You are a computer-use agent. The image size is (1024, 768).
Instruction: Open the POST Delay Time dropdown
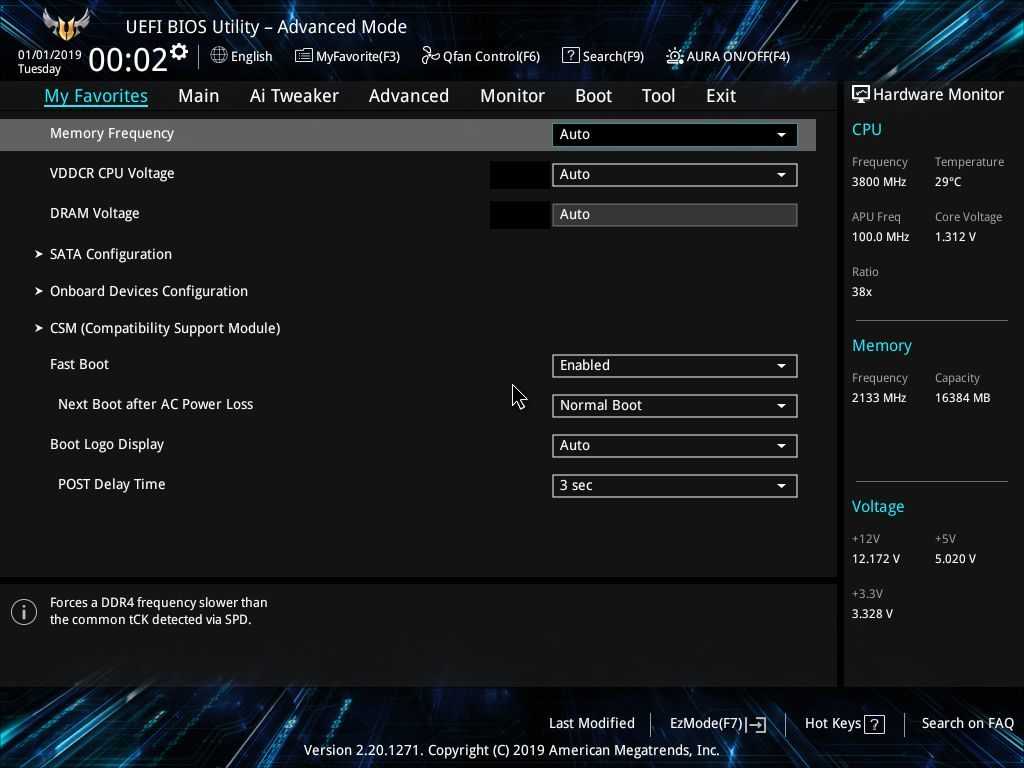(674, 485)
